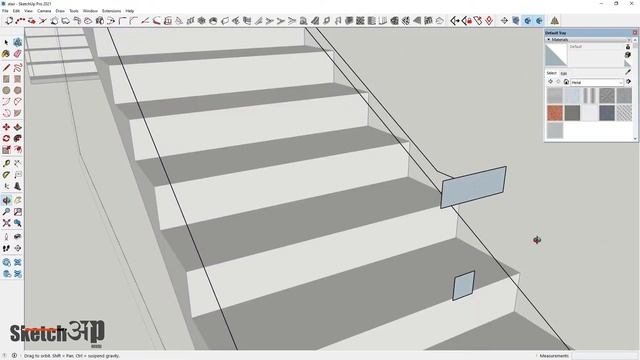The width and height of the screenshot is (640, 360).
Task: Open the Window menu
Action: click(90, 11)
